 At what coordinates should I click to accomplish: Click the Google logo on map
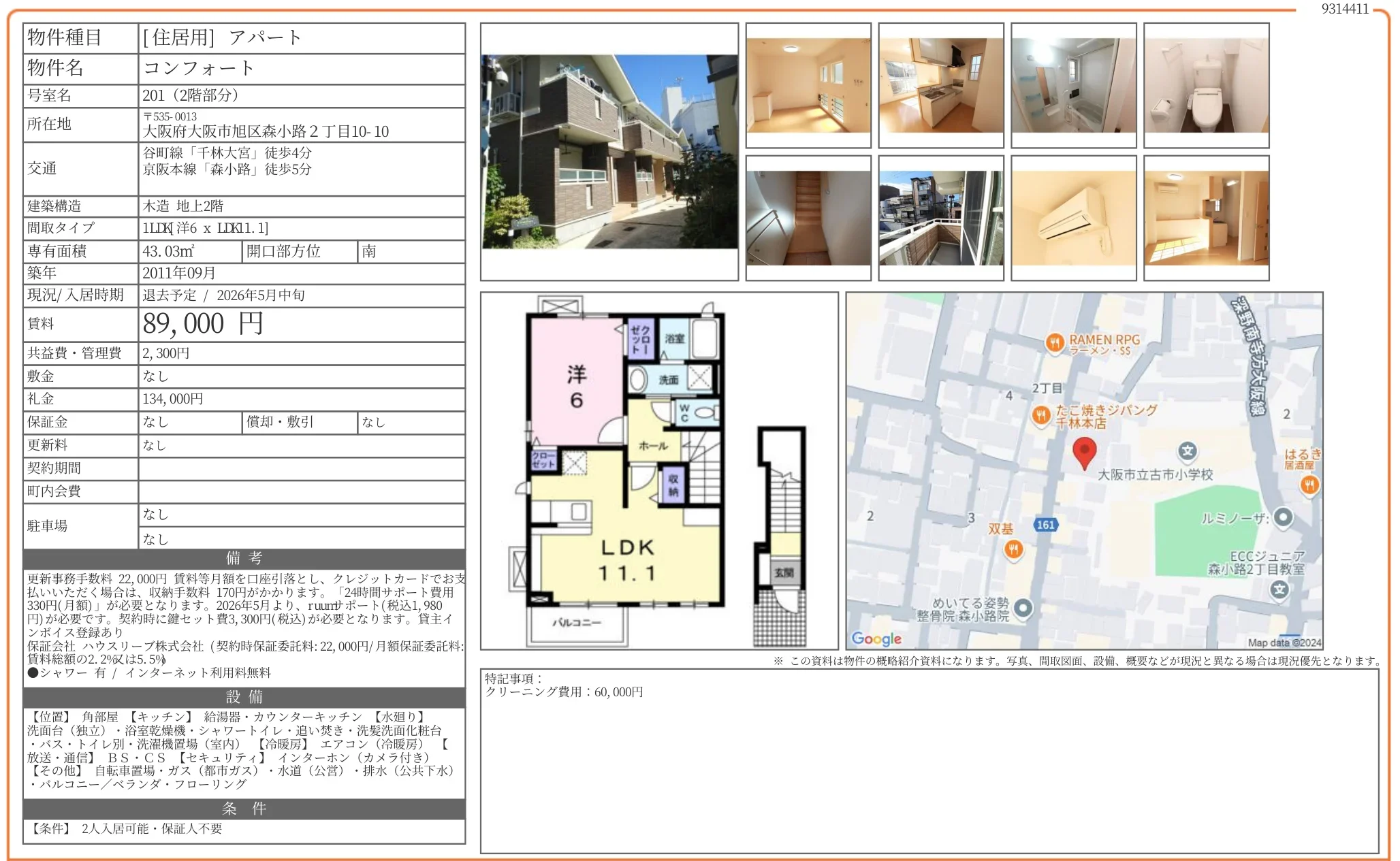[x=876, y=638]
